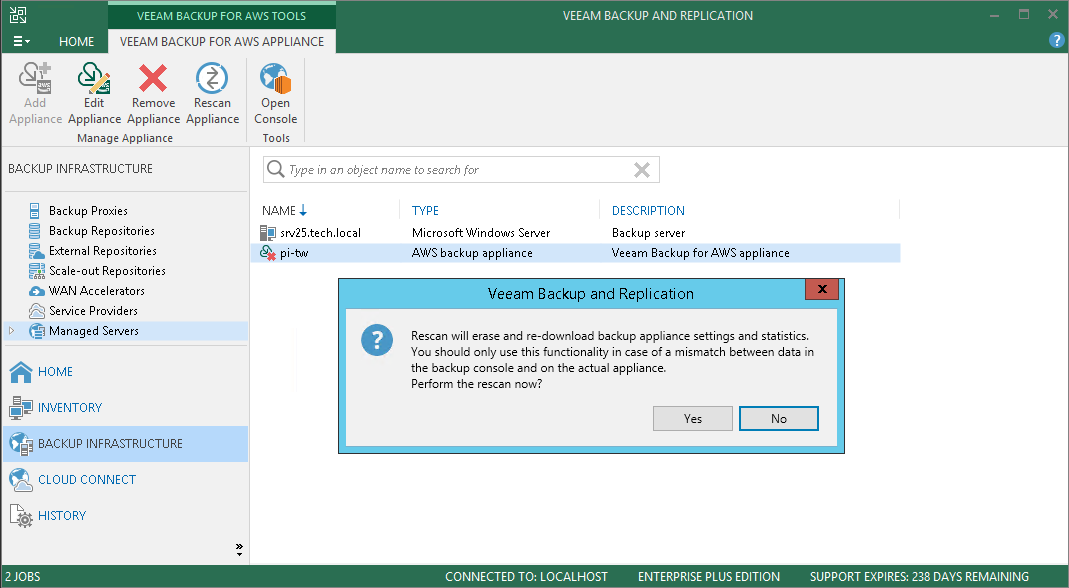The height and width of the screenshot is (588, 1069).
Task: Click the History gear document icon
Action: coord(20,516)
